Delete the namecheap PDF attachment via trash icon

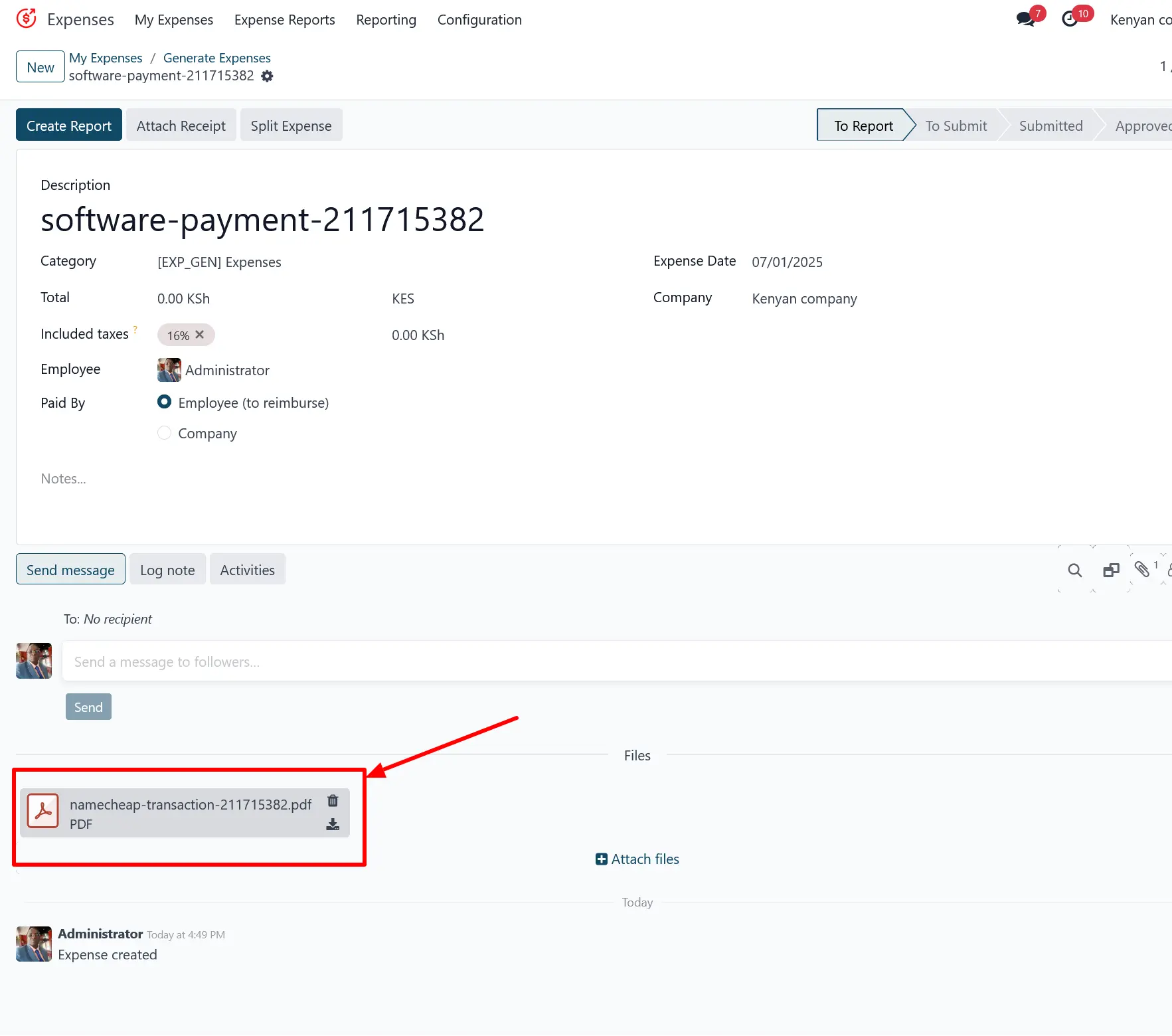[x=333, y=801]
